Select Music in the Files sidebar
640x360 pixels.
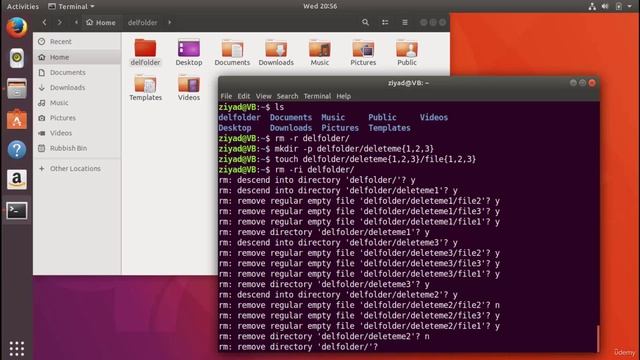[77, 103]
